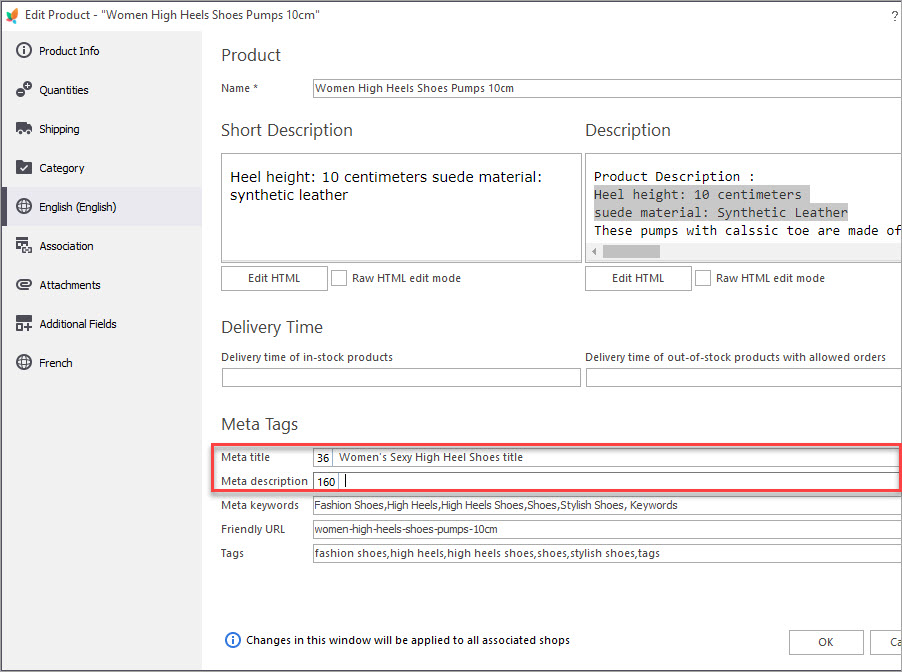Click the highlighted 'Heel height: 10 centimeters' description line

pyautogui.click(x=697, y=194)
